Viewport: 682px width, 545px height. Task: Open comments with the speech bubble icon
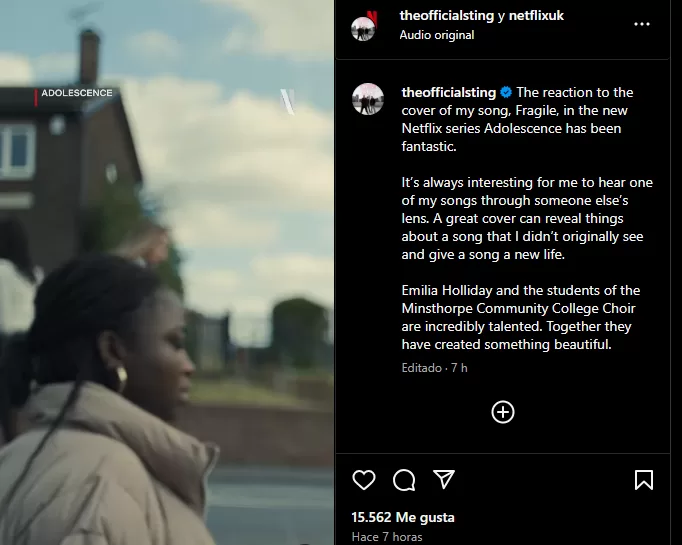pyautogui.click(x=404, y=480)
